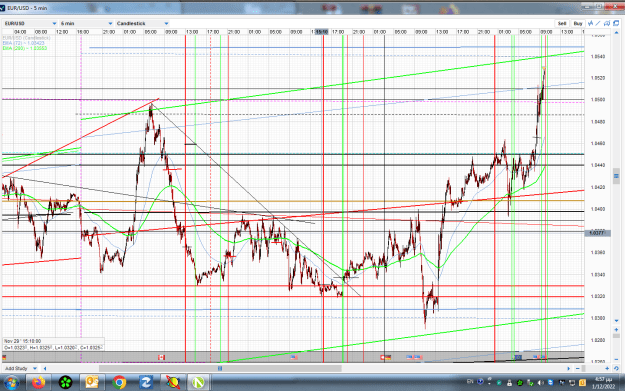Click the Canada flag event marker
The width and height of the screenshot is (625, 391).
tap(161, 357)
